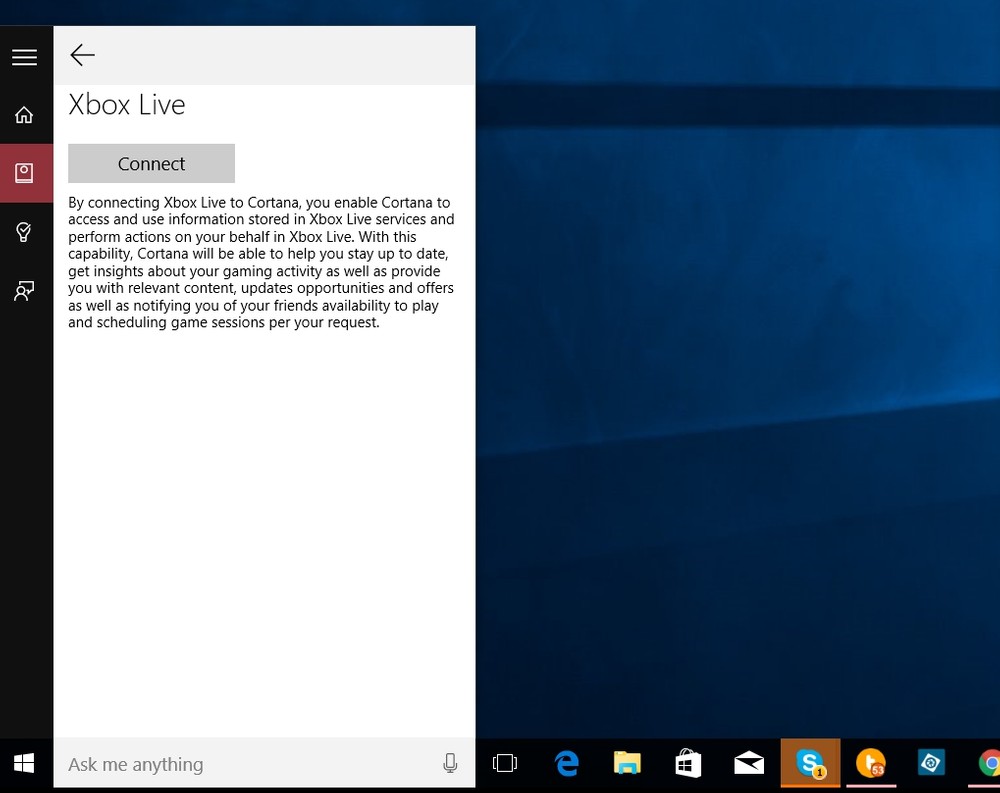Image resolution: width=1000 pixels, height=793 pixels.
Task: Open Windows Store from taskbar
Action: (688, 763)
